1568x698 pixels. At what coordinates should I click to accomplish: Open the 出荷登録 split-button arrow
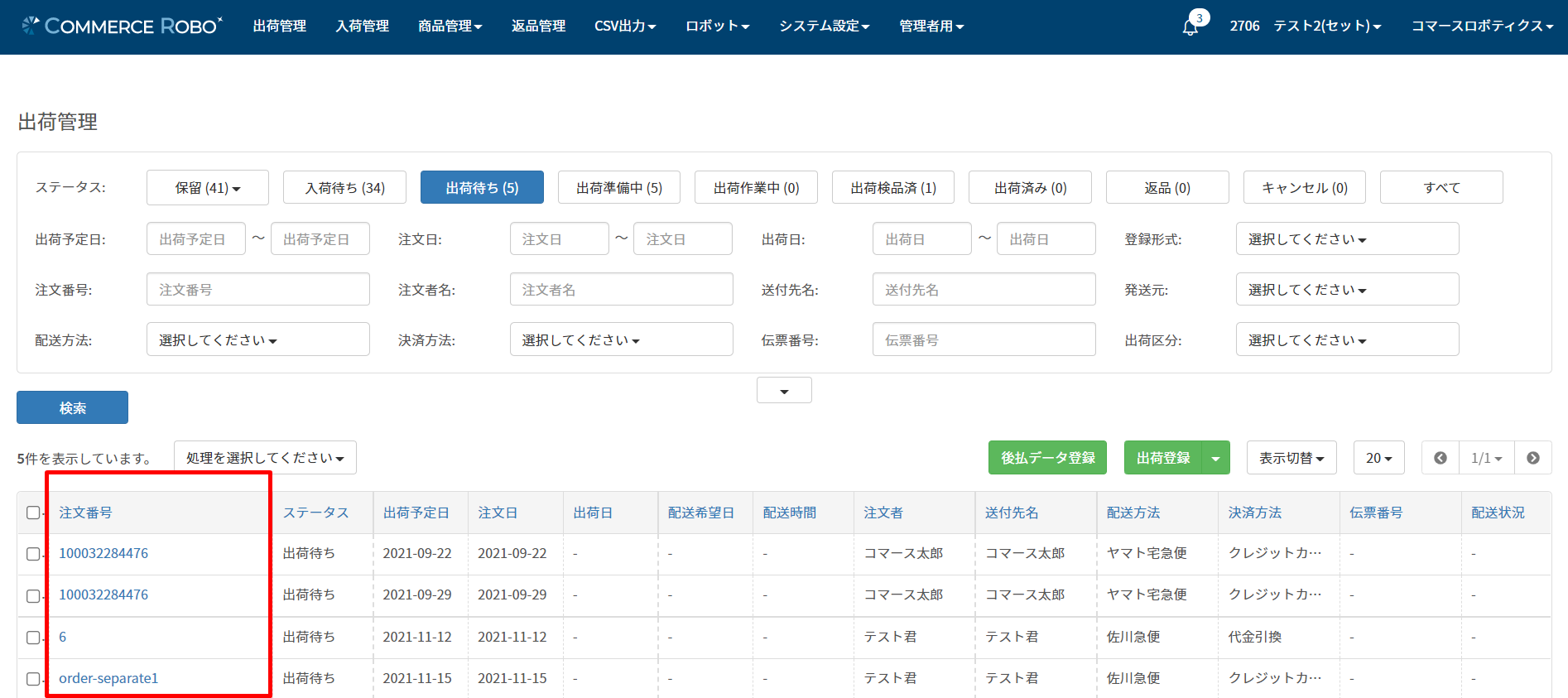[x=1215, y=458]
